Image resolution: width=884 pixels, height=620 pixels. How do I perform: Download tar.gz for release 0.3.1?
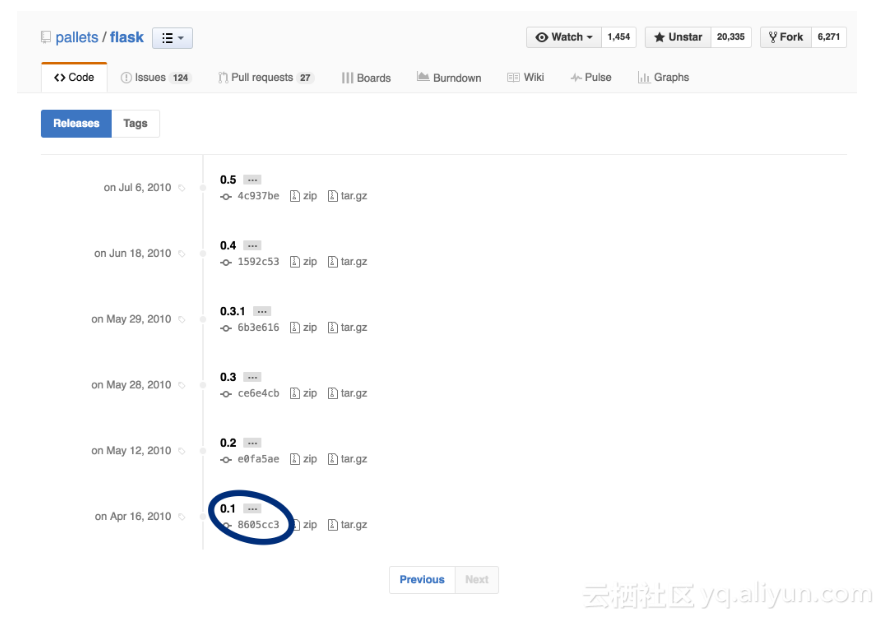(x=348, y=327)
